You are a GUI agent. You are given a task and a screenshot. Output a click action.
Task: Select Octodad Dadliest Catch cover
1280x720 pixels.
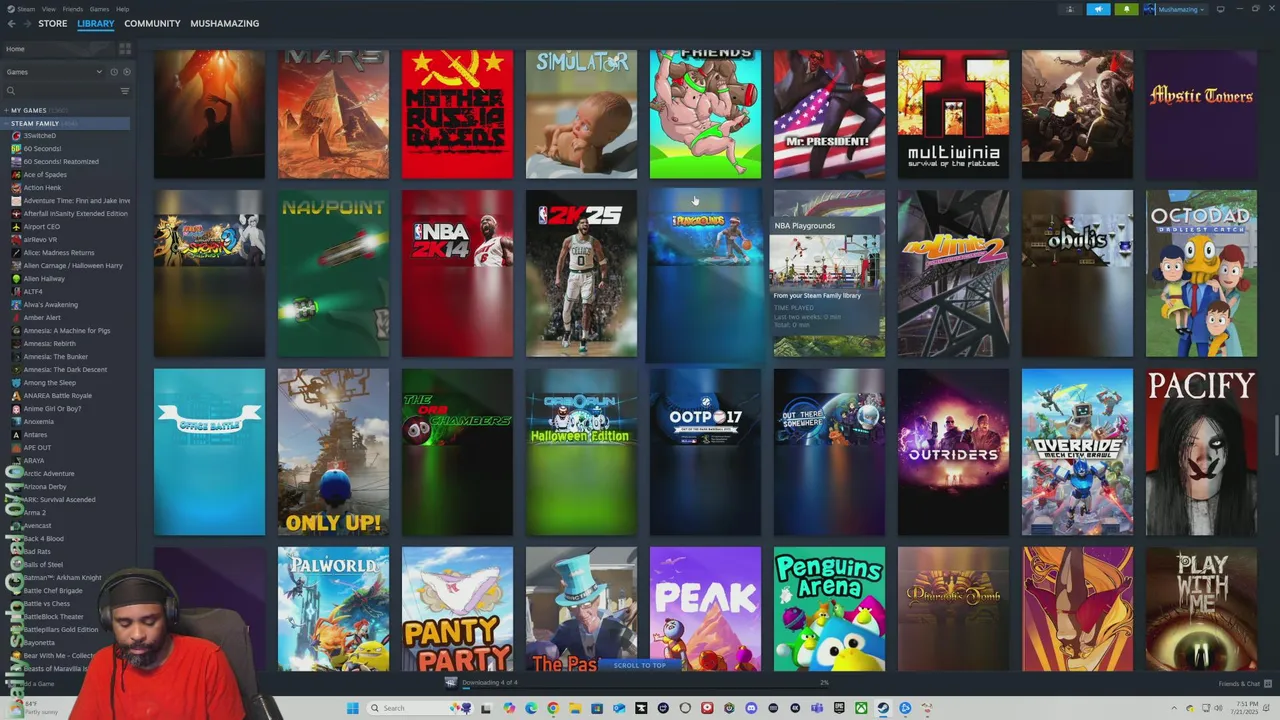coord(1201,273)
